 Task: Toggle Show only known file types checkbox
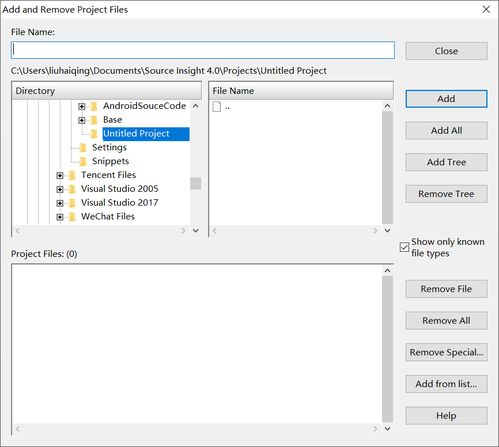[x=404, y=247]
